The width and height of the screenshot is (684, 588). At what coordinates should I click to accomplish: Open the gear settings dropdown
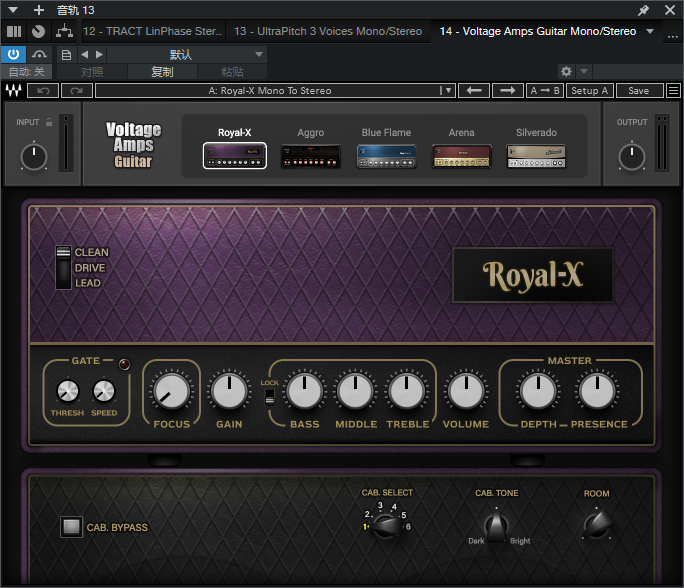pyautogui.click(x=574, y=72)
